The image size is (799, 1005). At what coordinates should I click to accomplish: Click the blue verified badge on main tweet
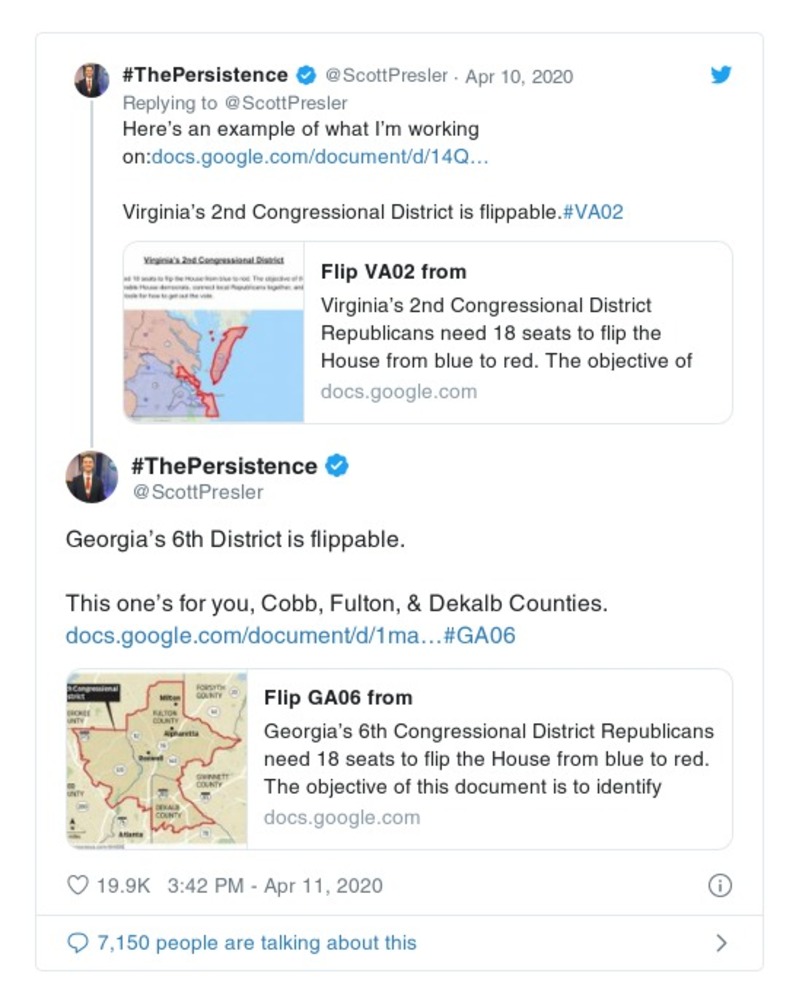[338, 466]
